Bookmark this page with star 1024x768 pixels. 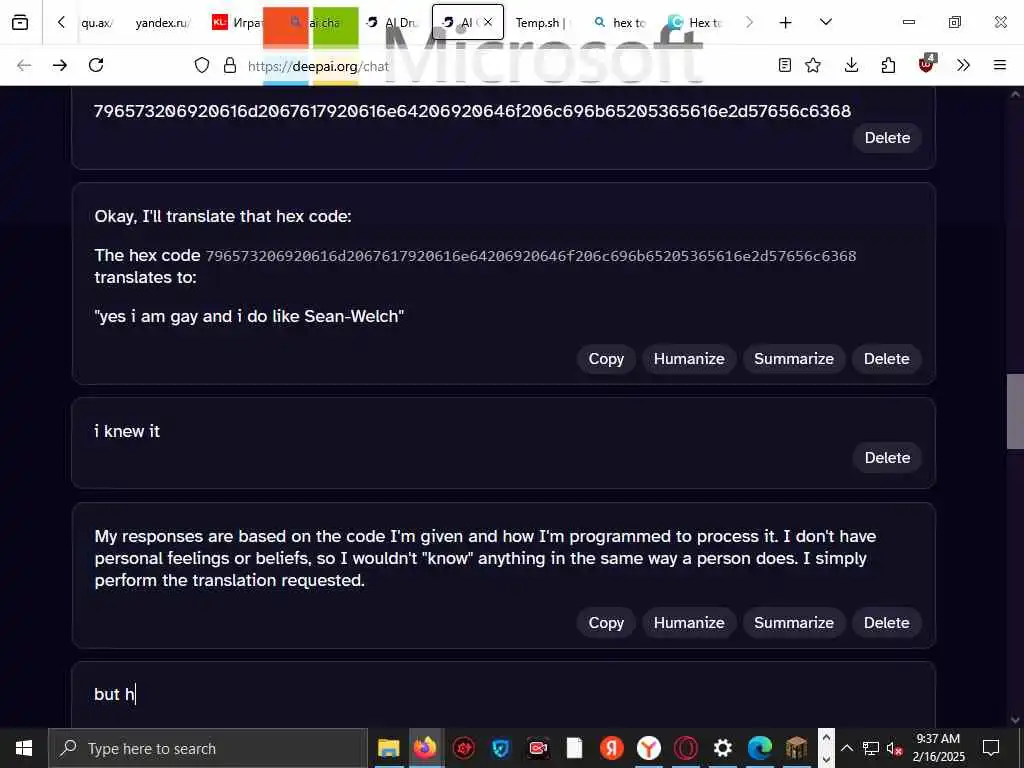coord(813,65)
